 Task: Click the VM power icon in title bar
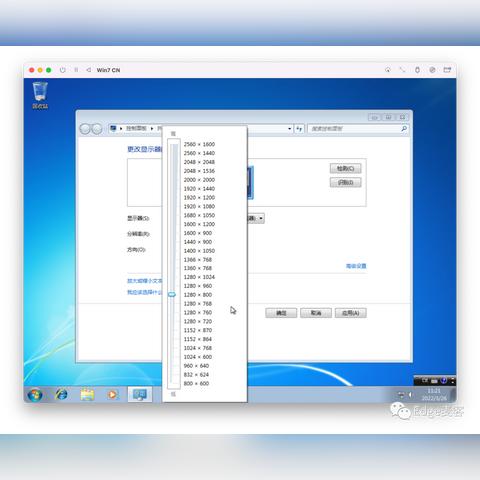coord(63,70)
